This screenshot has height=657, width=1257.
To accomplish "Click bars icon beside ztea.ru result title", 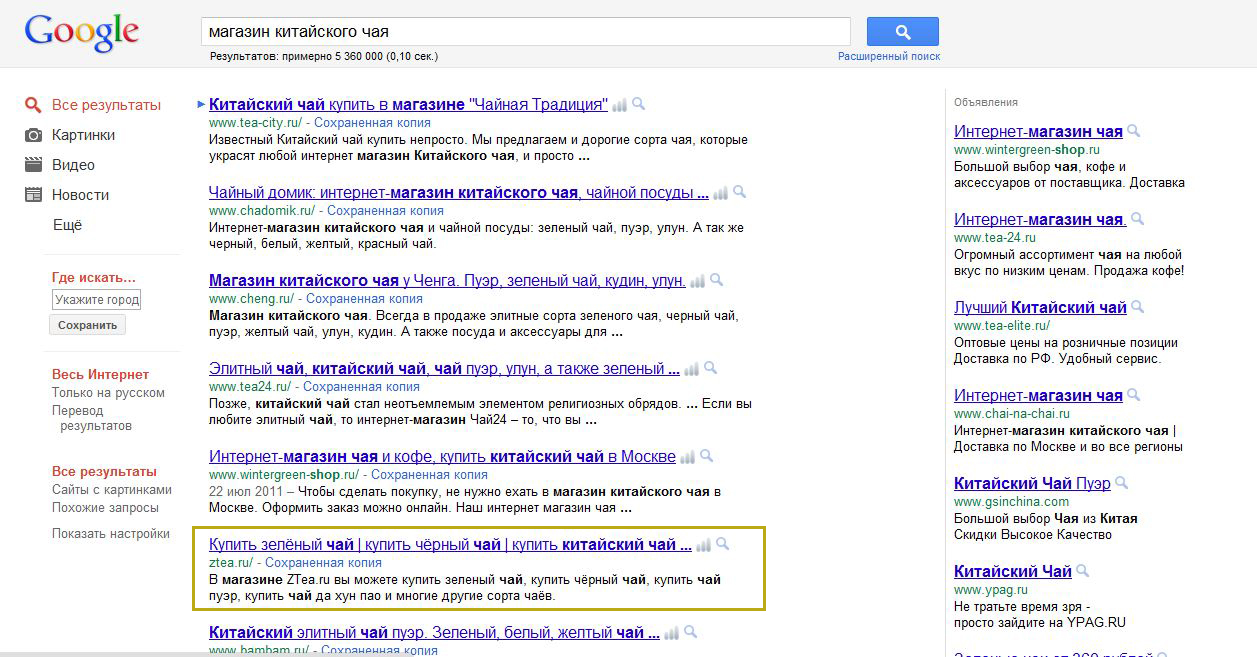I will coord(704,544).
